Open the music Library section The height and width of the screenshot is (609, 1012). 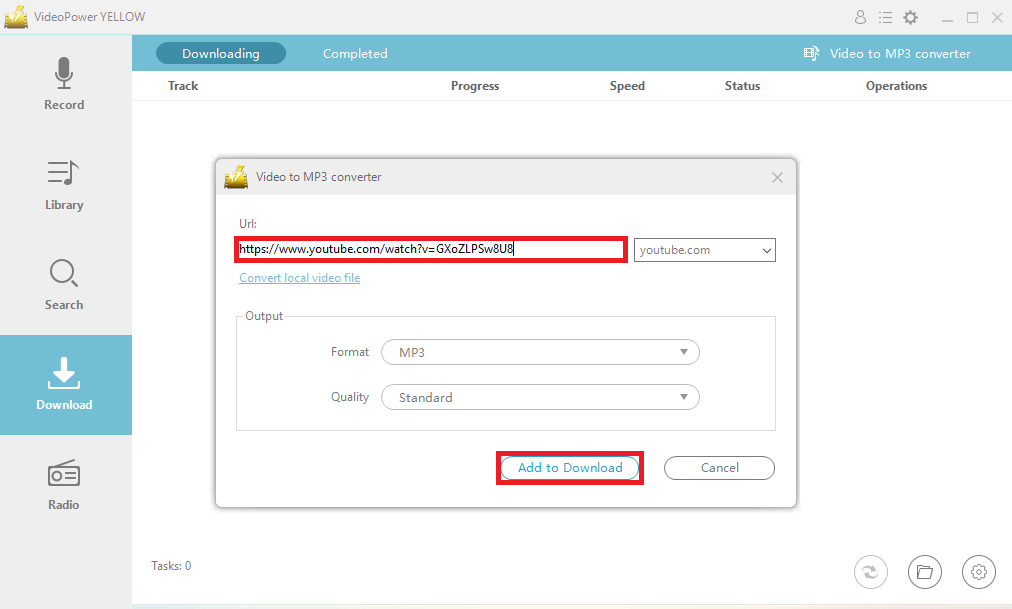[x=64, y=185]
